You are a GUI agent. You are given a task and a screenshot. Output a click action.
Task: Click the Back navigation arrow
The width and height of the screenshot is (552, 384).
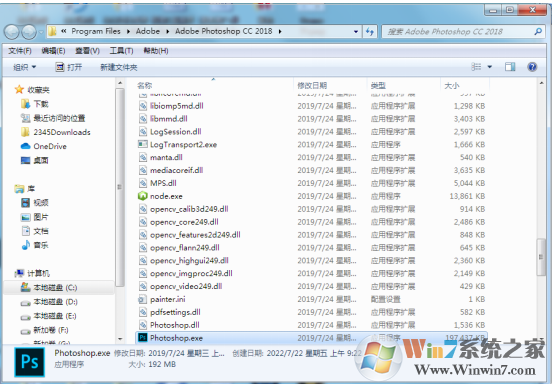click(12, 32)
